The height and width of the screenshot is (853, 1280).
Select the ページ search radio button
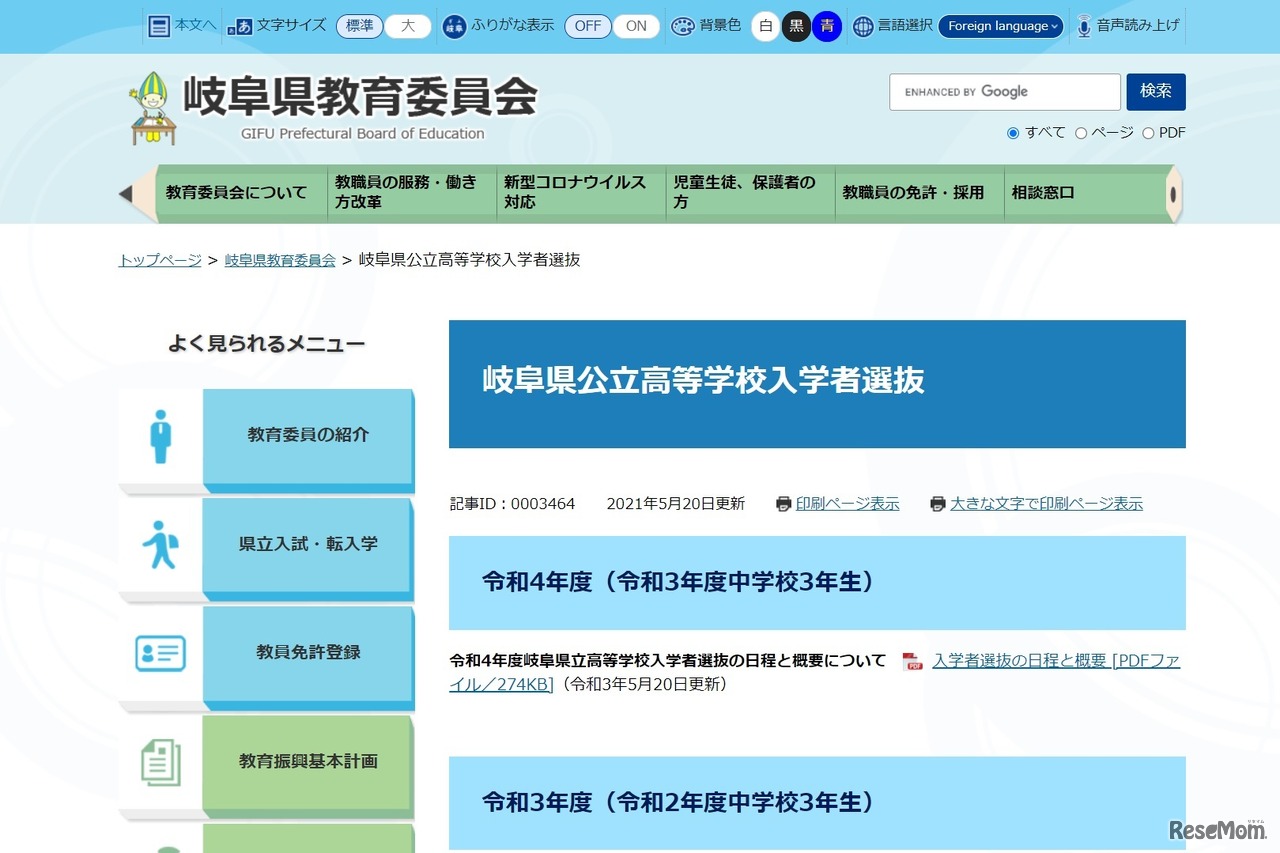coord(1080,132)
